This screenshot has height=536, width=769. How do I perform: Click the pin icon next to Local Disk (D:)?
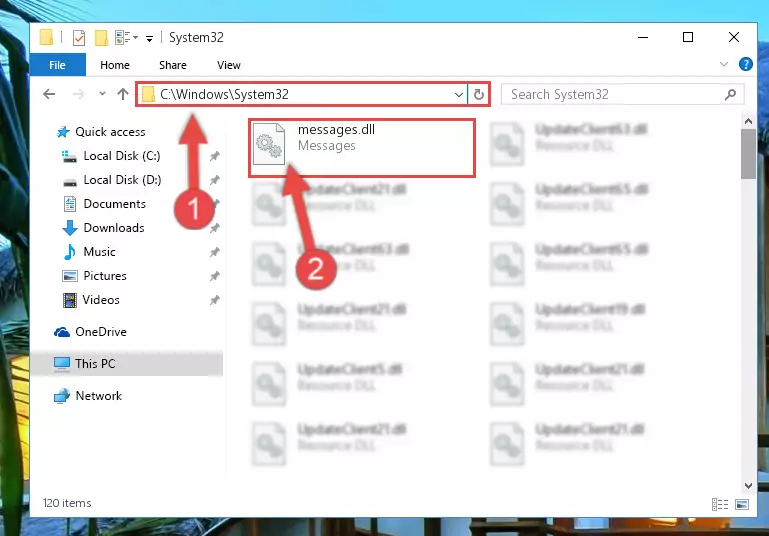(x=215, y=180)
